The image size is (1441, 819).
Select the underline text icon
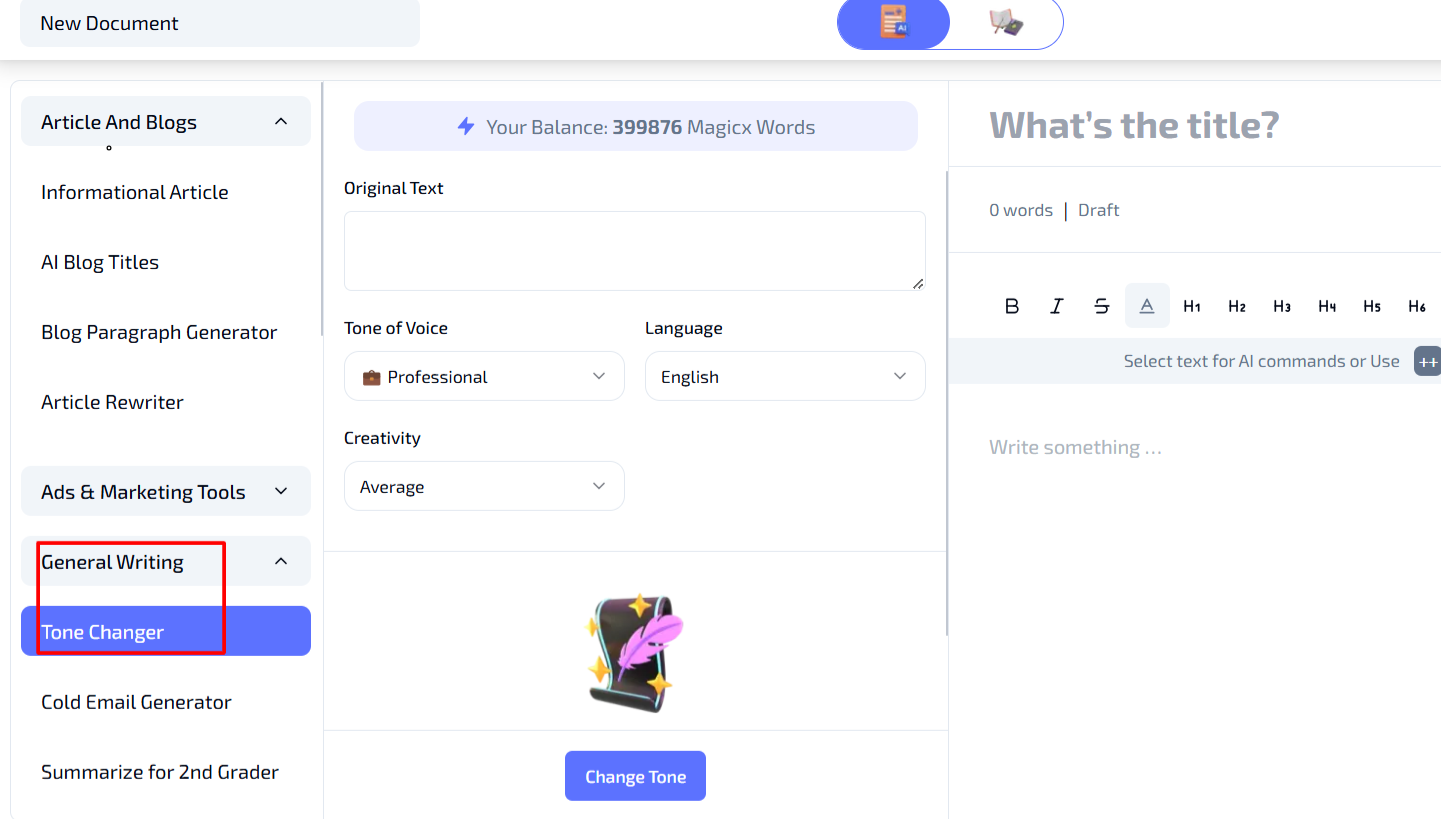[1147, 306]
